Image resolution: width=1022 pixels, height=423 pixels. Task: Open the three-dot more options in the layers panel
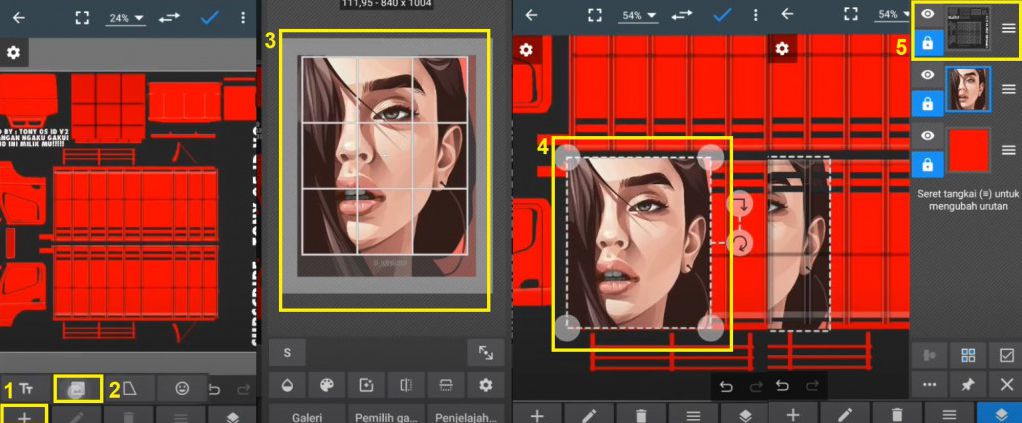(930, 385)
